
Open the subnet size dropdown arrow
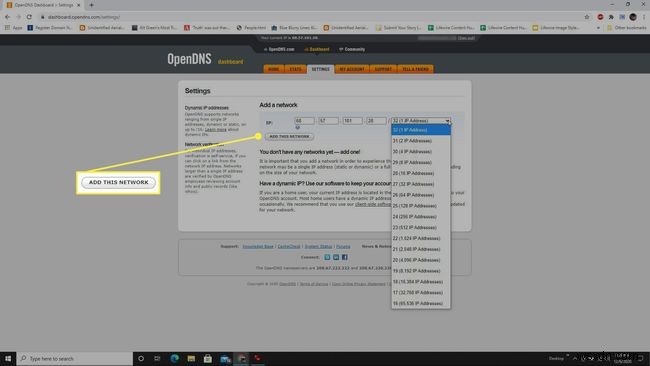click(447, 121)
